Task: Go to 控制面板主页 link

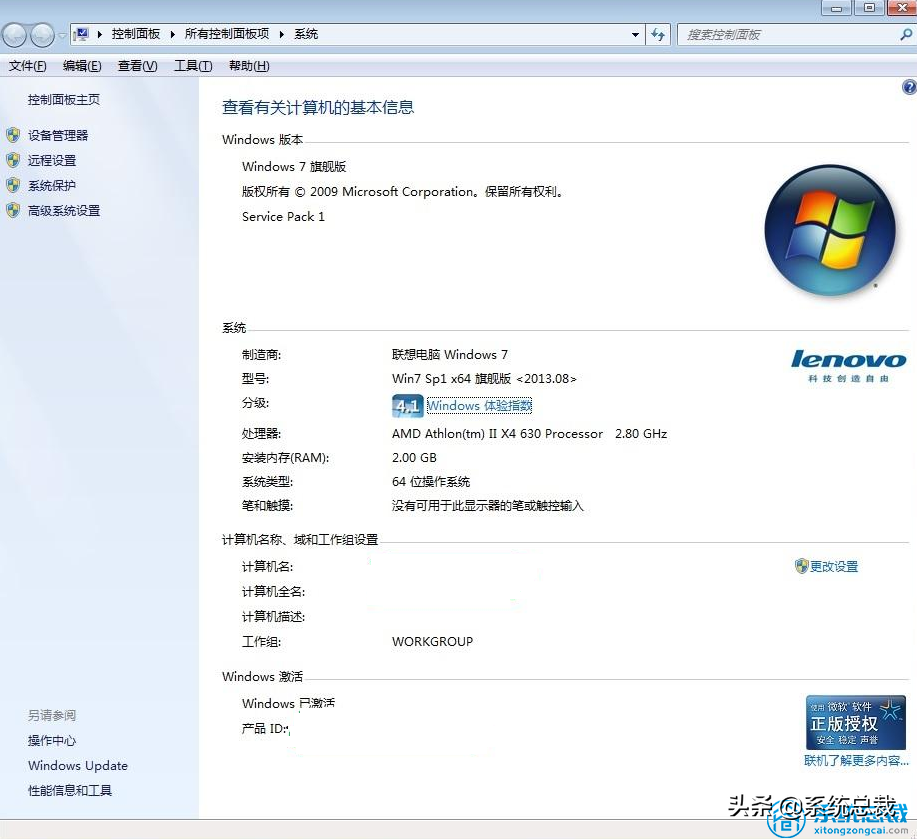Action: coord(64,100)
